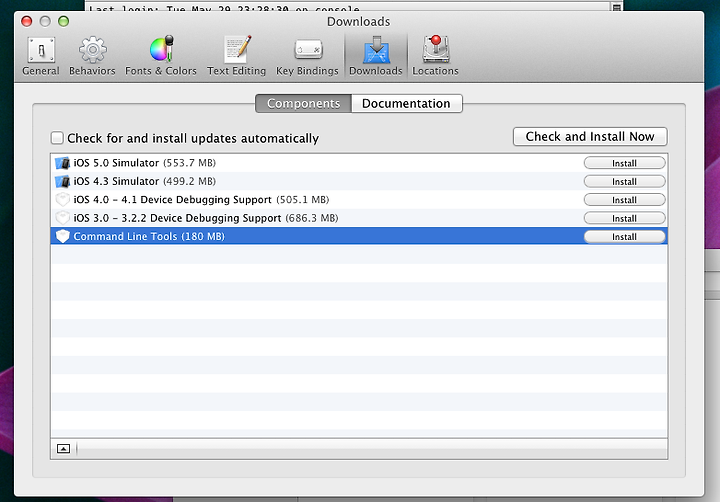Click the iOS 4.0 – 4.1 Debugging Support package icon
Viewport: 720px width, 502px height.
click(62, 200)
